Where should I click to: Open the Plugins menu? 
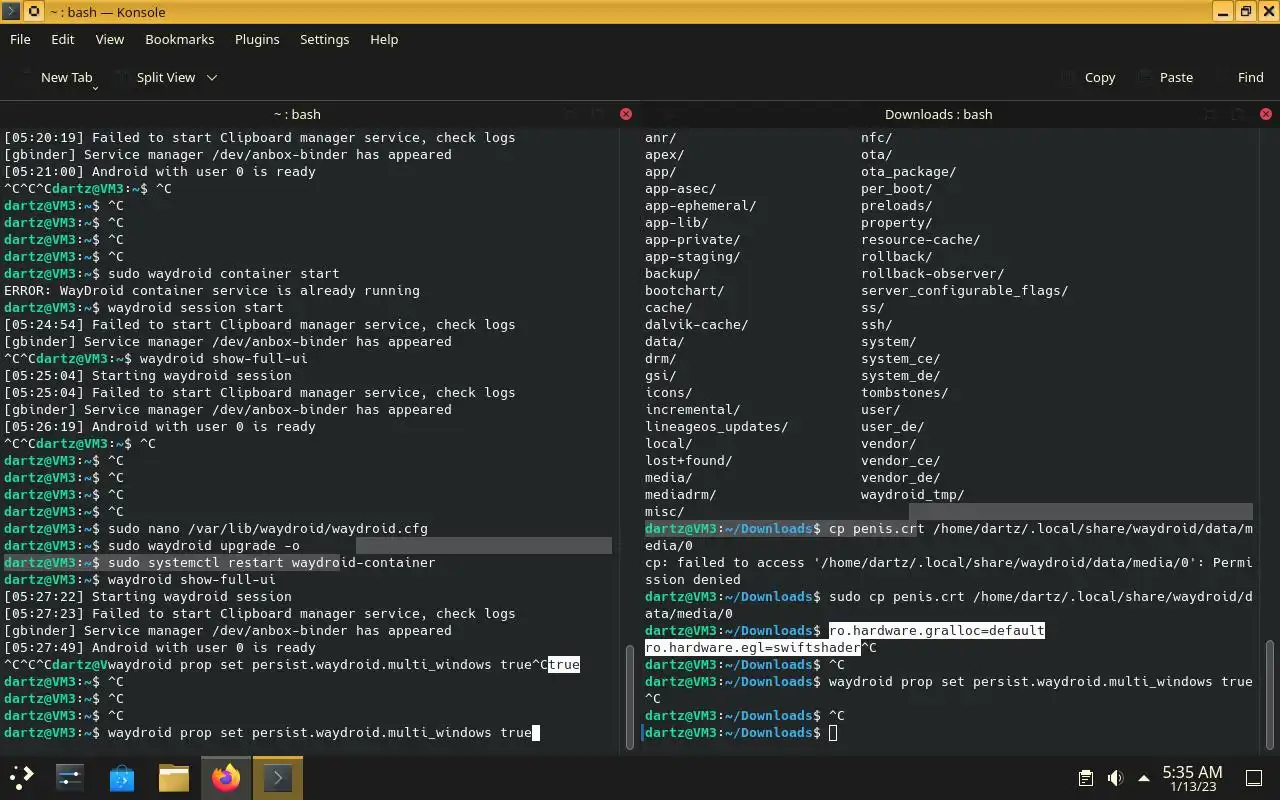point(257,39)
